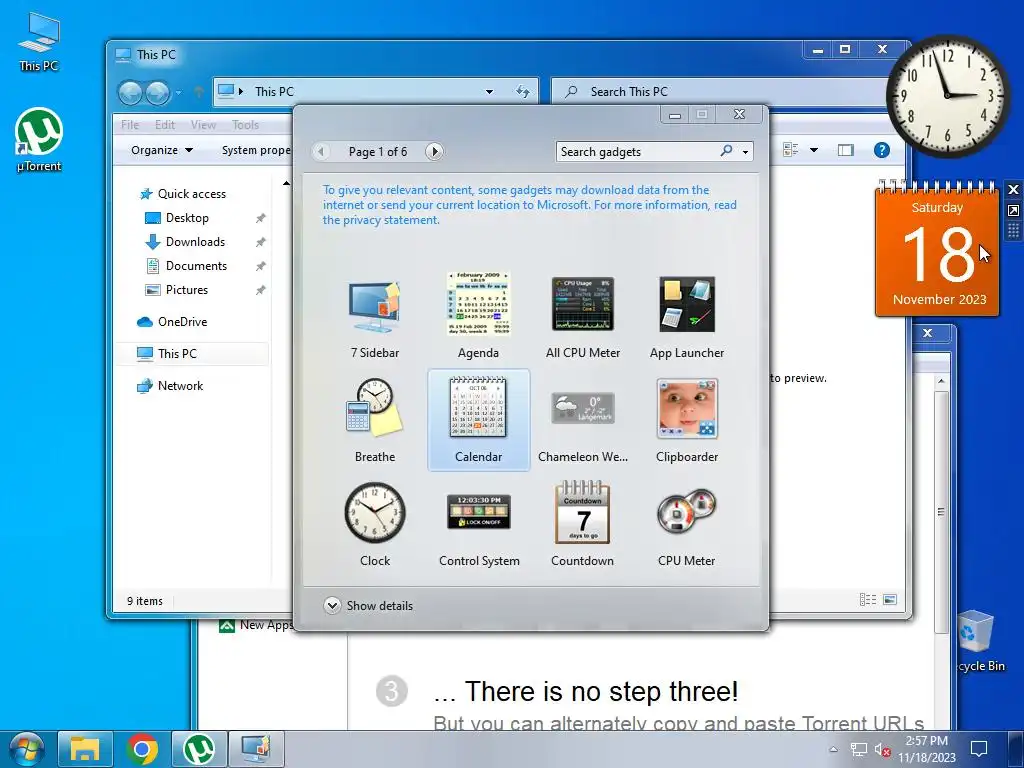Go to previous gadget page
The width and height of the screenshot is (1024, 768).
pos(321,152)
